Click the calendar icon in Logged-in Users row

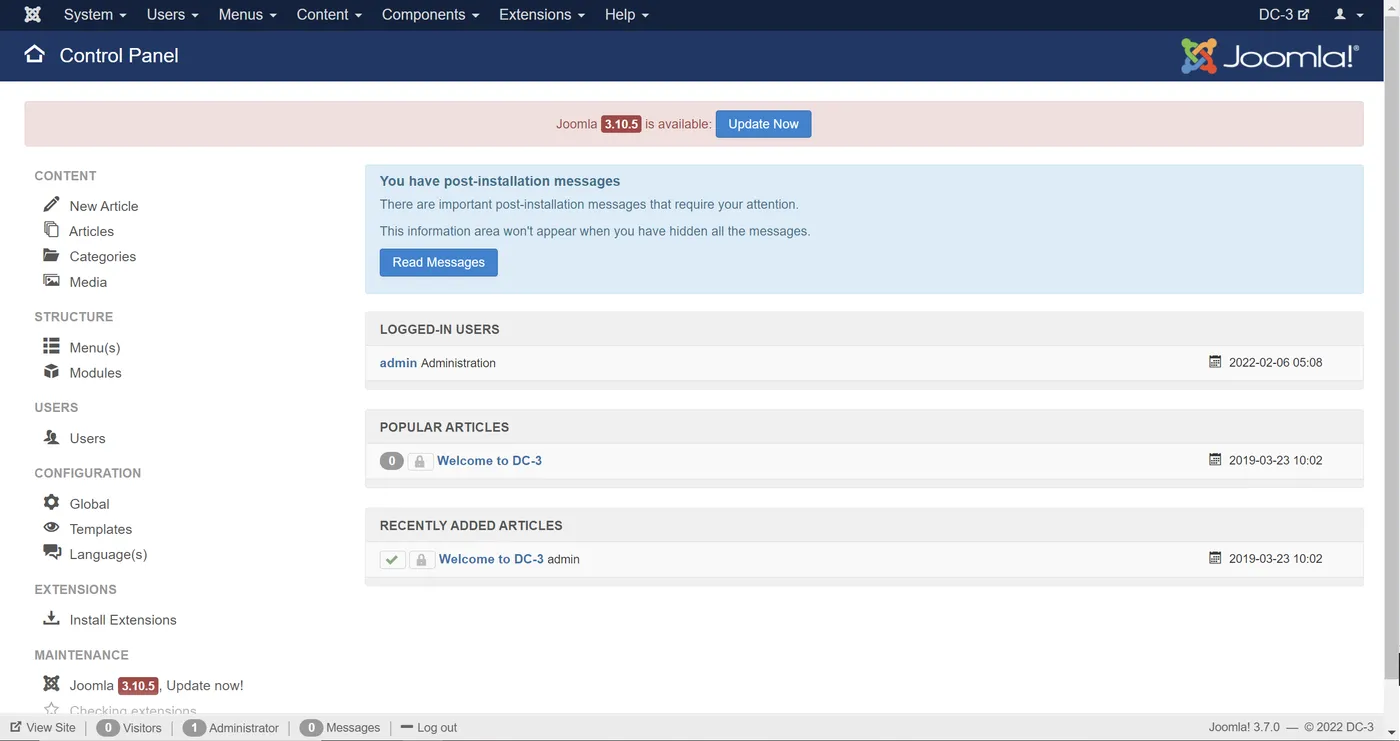pyautogui.click(x=1215, y=362)
